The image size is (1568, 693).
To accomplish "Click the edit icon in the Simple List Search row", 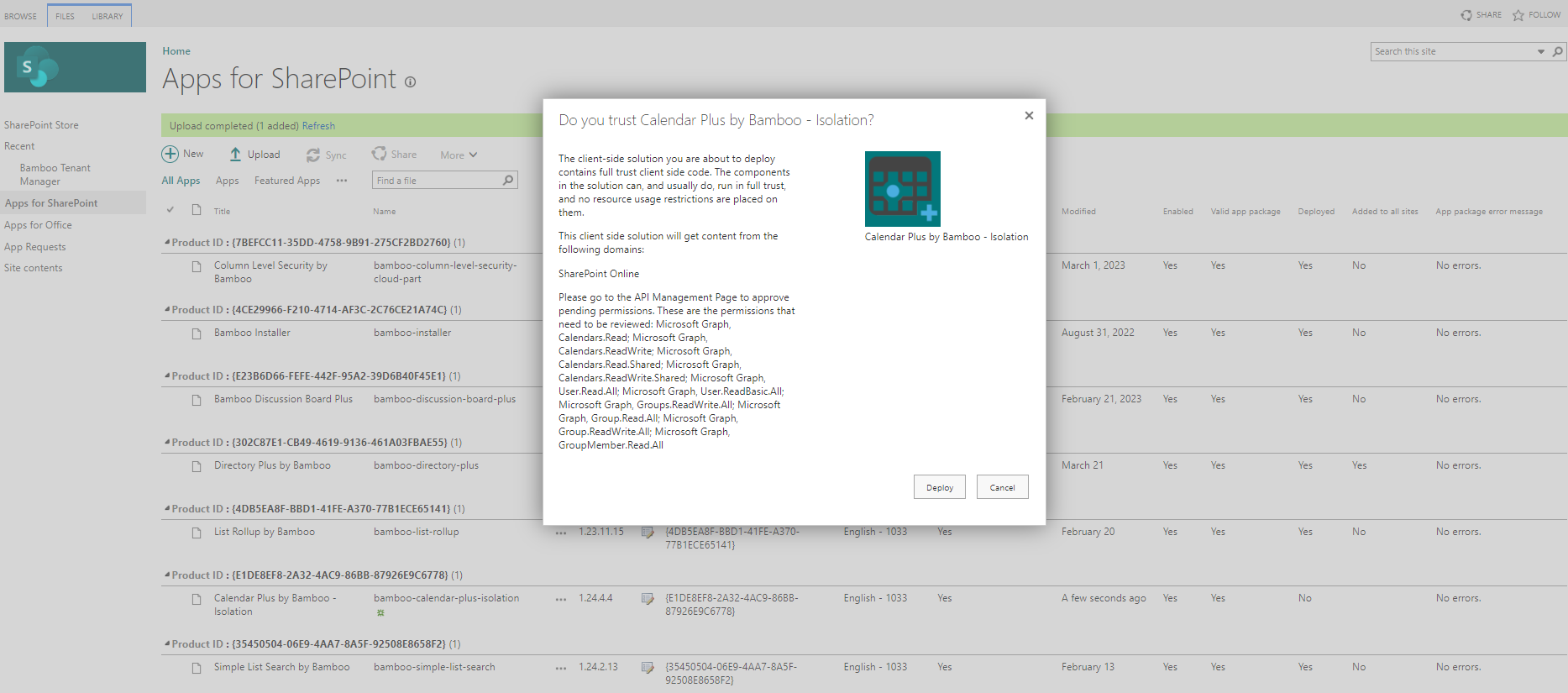I will [648, 668].
